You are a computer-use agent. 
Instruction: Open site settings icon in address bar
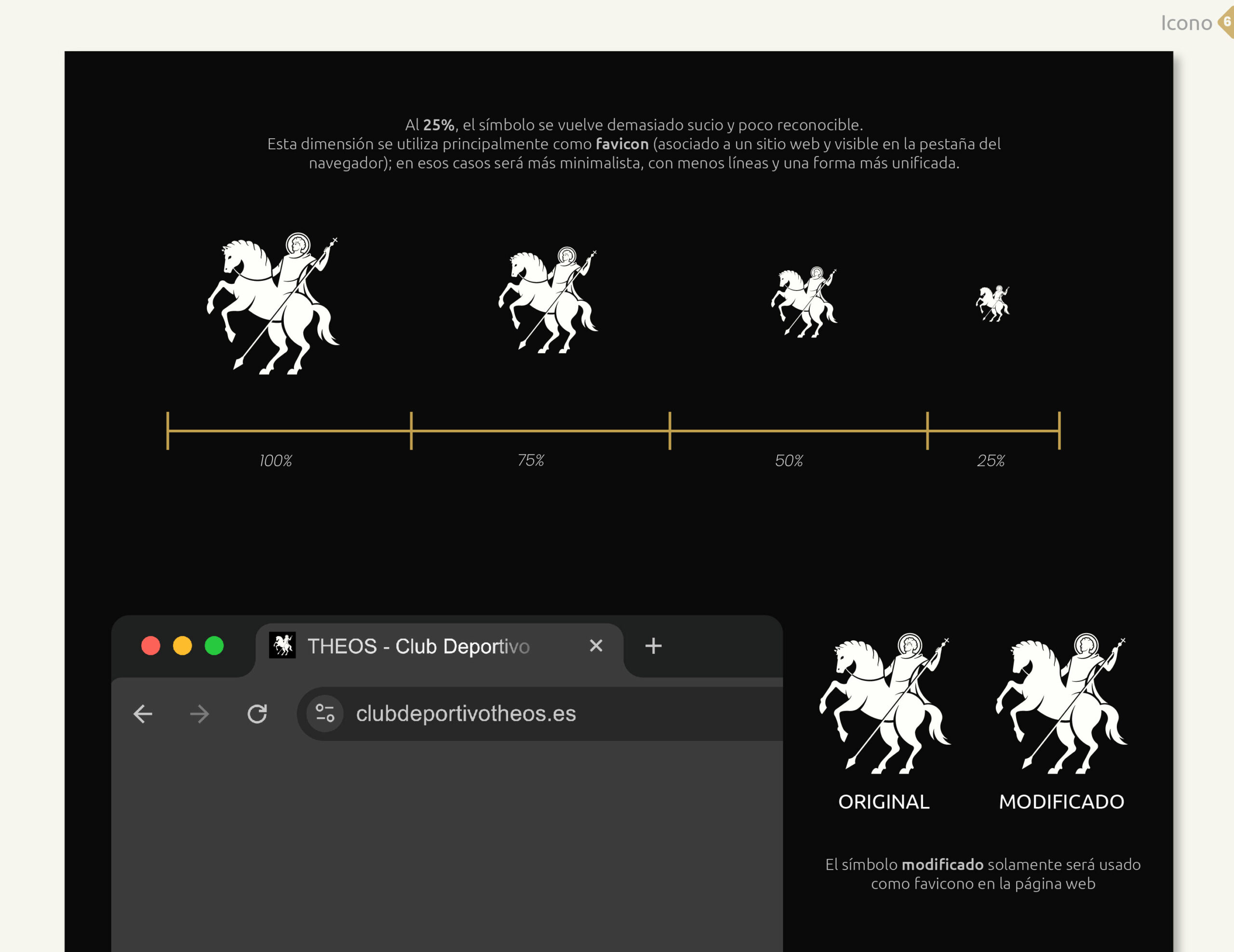[325, 713]
